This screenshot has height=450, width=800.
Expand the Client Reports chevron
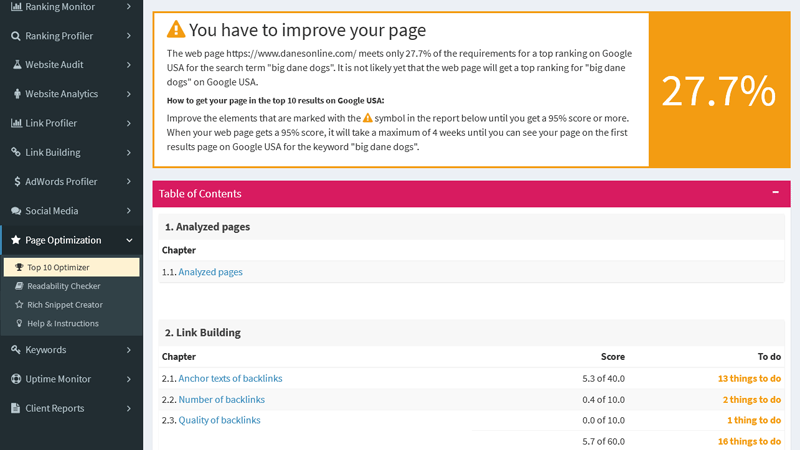(129, 408)
